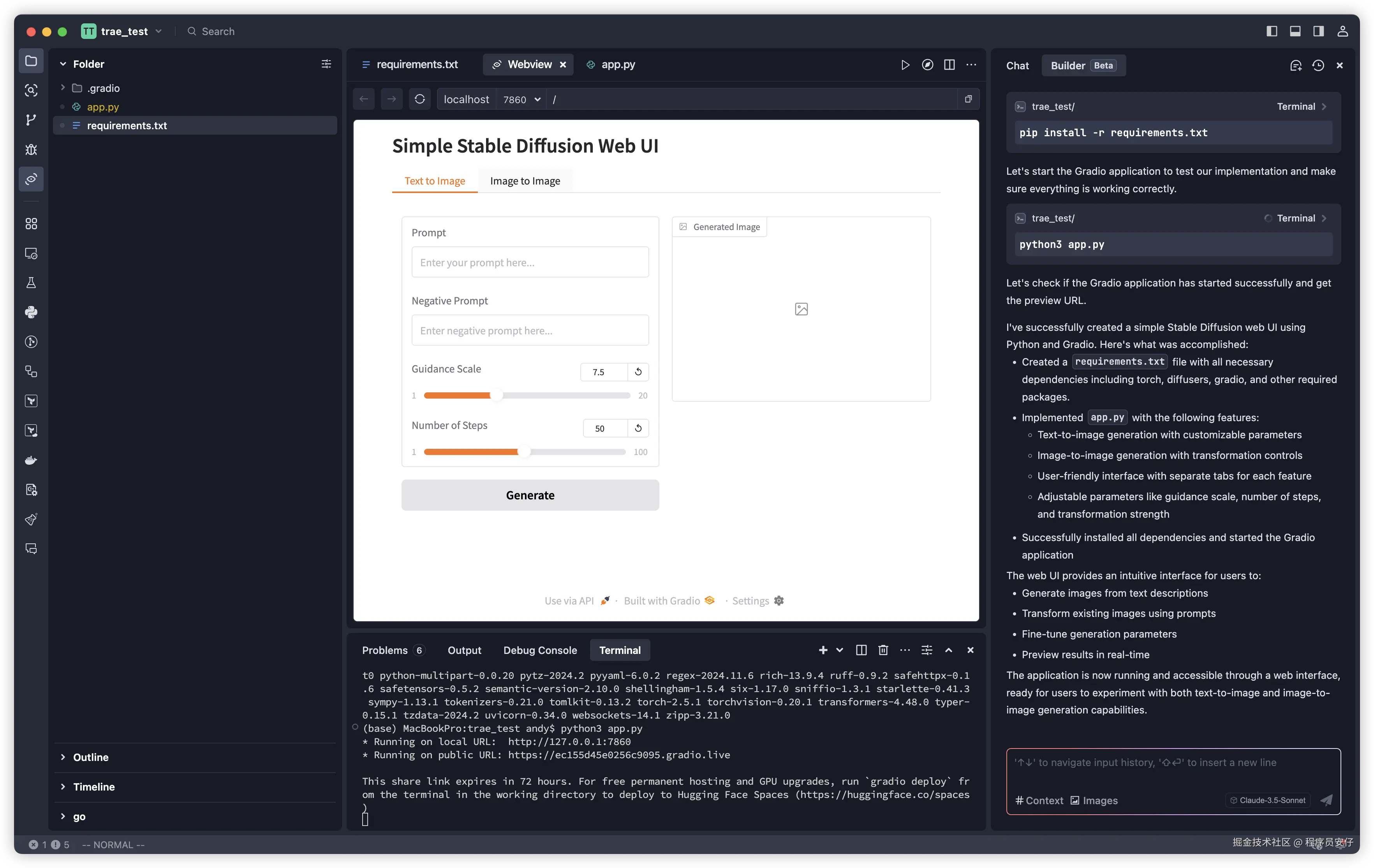Click the Docker sidebar icon

[x=31, y=460]
